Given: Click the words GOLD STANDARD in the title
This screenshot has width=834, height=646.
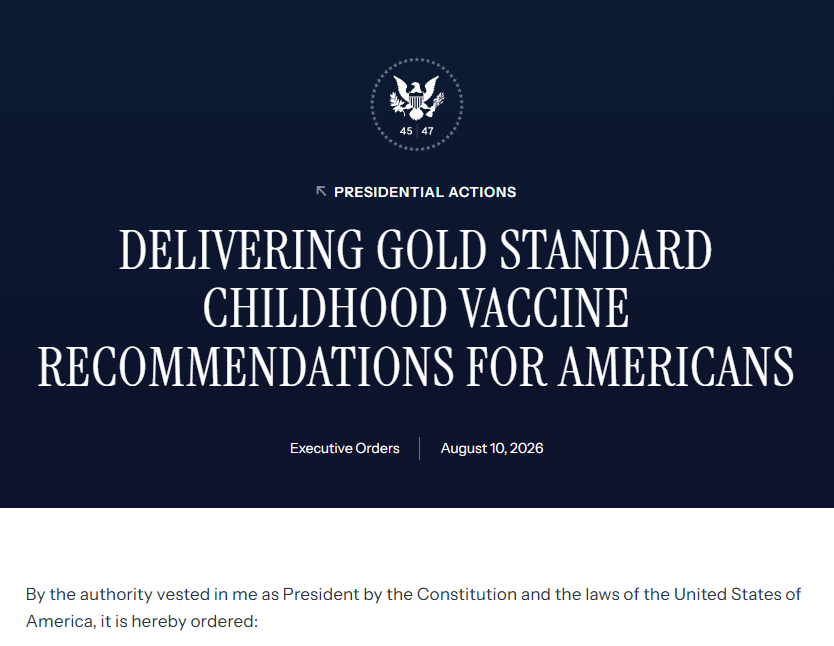Looking at the screenshot, I should pos(544,249).
